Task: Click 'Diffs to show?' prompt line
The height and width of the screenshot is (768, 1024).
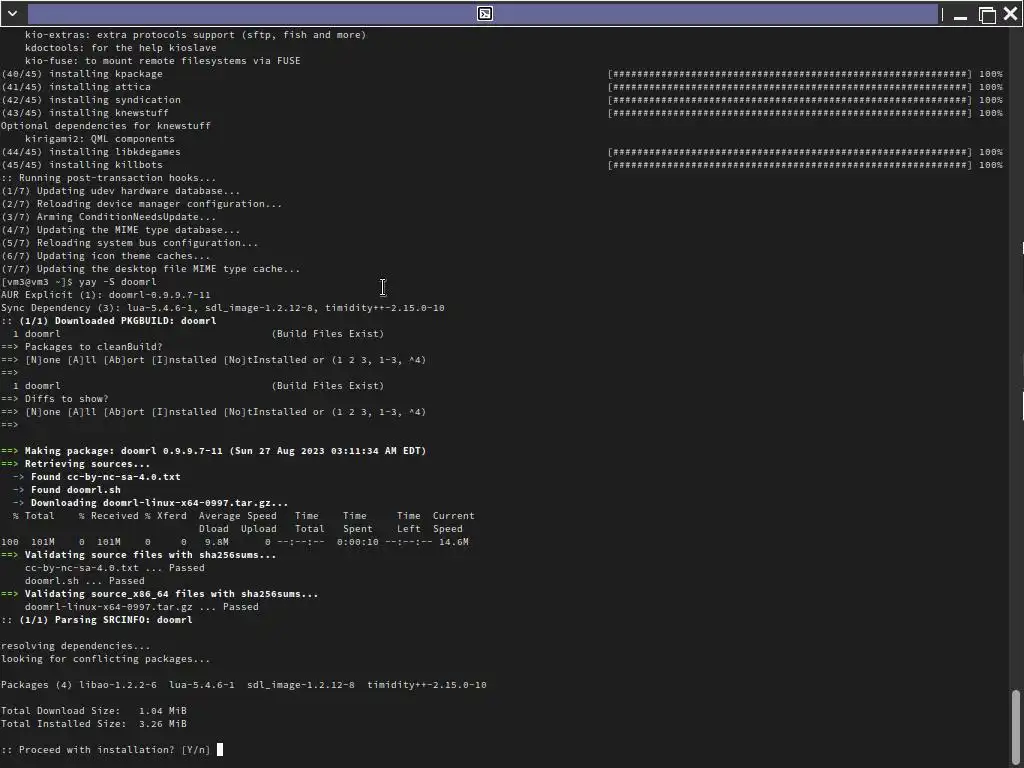Action: (55, 399)
